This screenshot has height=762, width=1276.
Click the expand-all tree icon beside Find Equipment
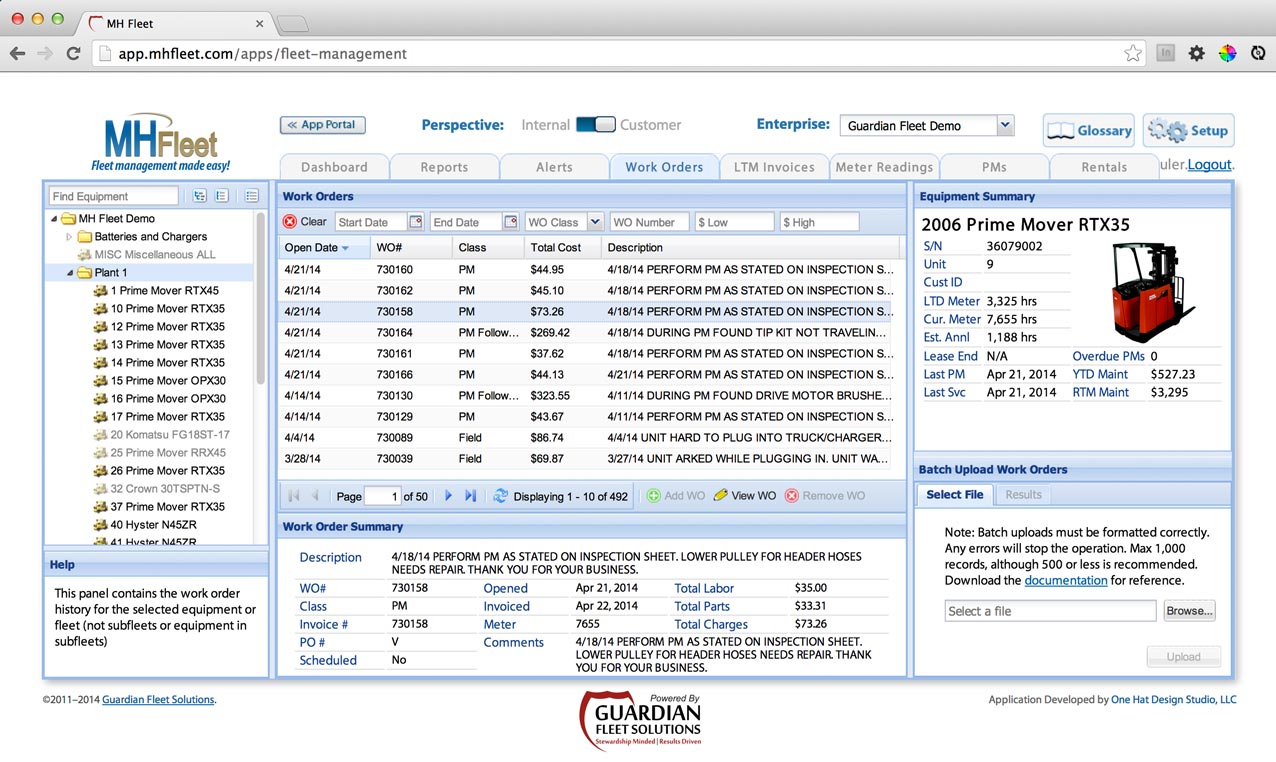pyautogui.click(x=200, y=196)
